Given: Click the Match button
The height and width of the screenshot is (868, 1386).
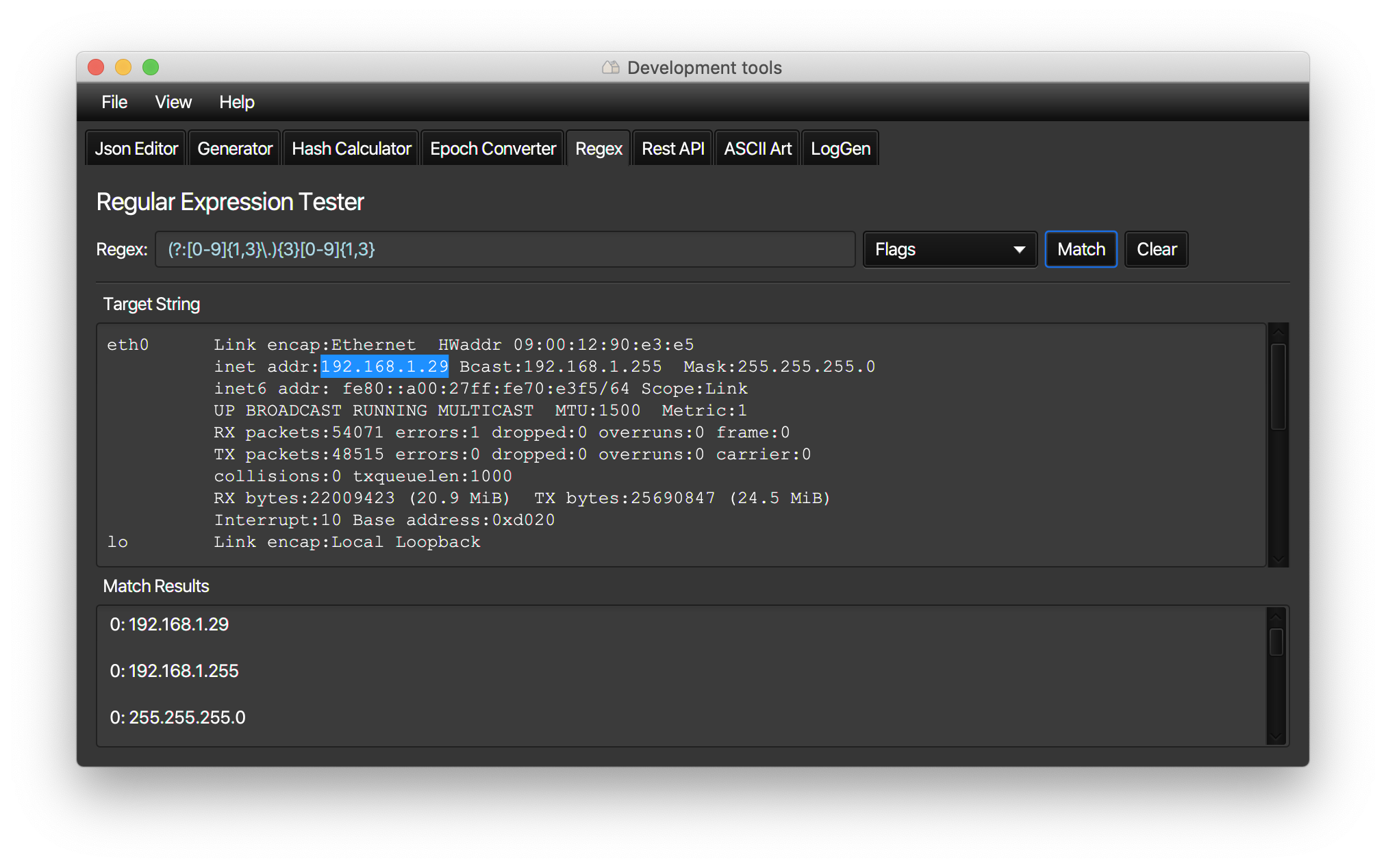Looking at the screenshot, I should tap(1081, 249).
